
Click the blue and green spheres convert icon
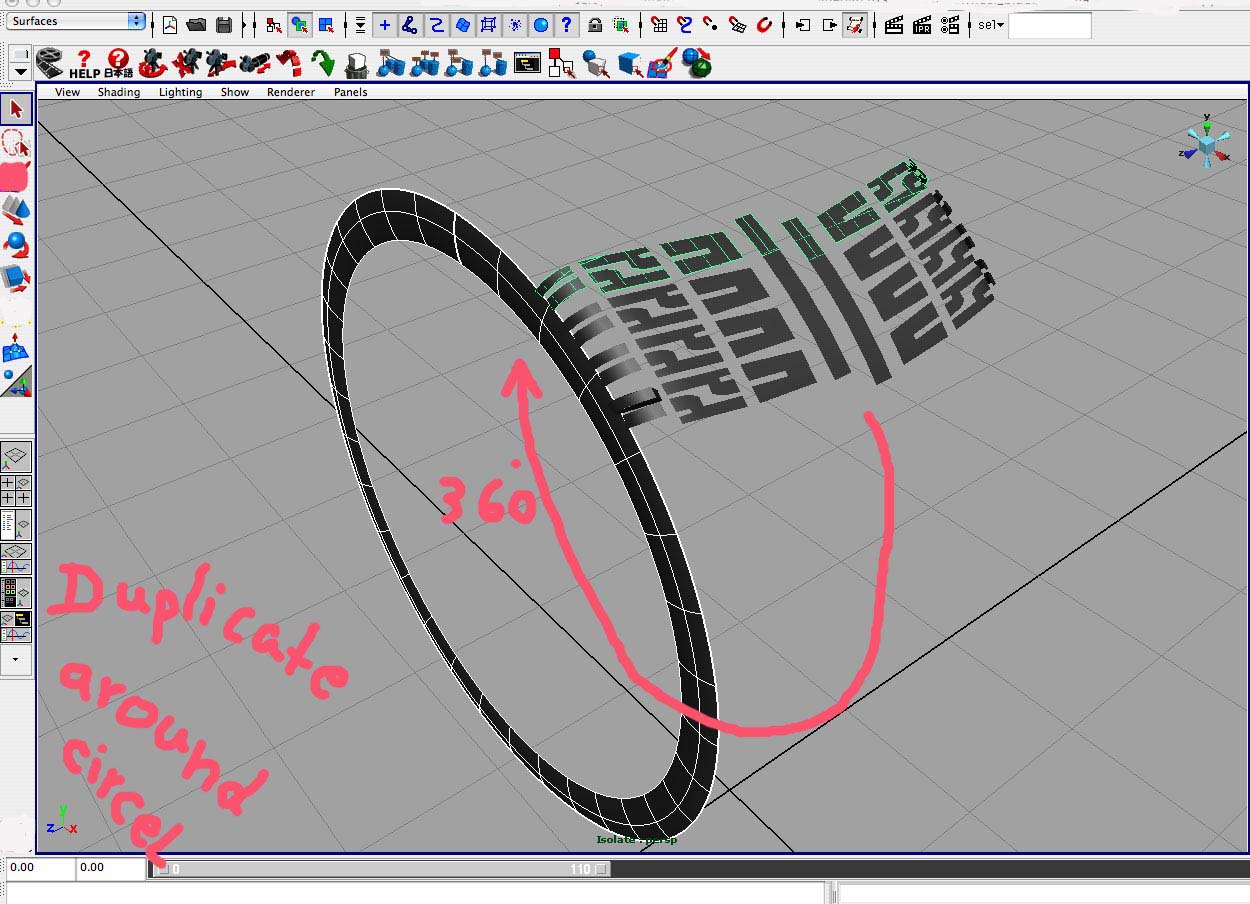[x=697, y=64]
